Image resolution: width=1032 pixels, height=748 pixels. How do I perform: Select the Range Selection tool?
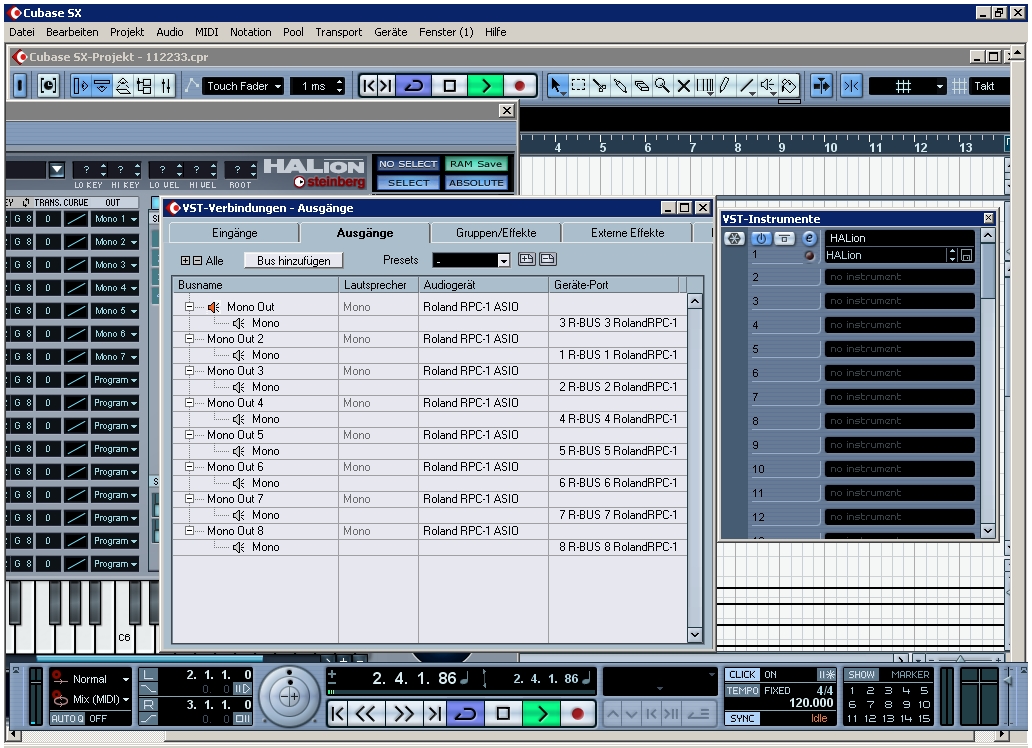[579, 86]
